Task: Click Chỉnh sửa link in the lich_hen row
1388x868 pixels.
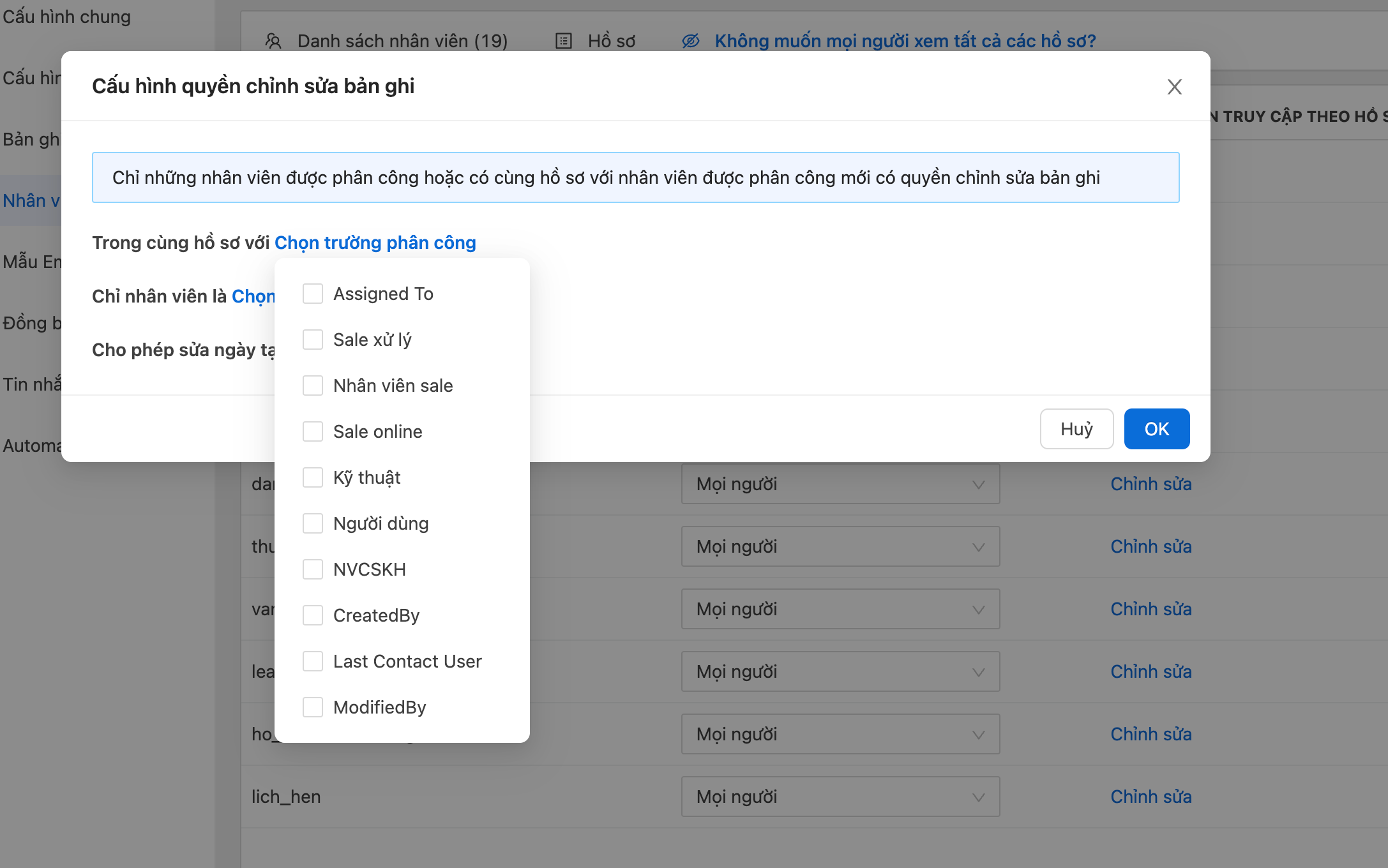Action: point(1150,797)
